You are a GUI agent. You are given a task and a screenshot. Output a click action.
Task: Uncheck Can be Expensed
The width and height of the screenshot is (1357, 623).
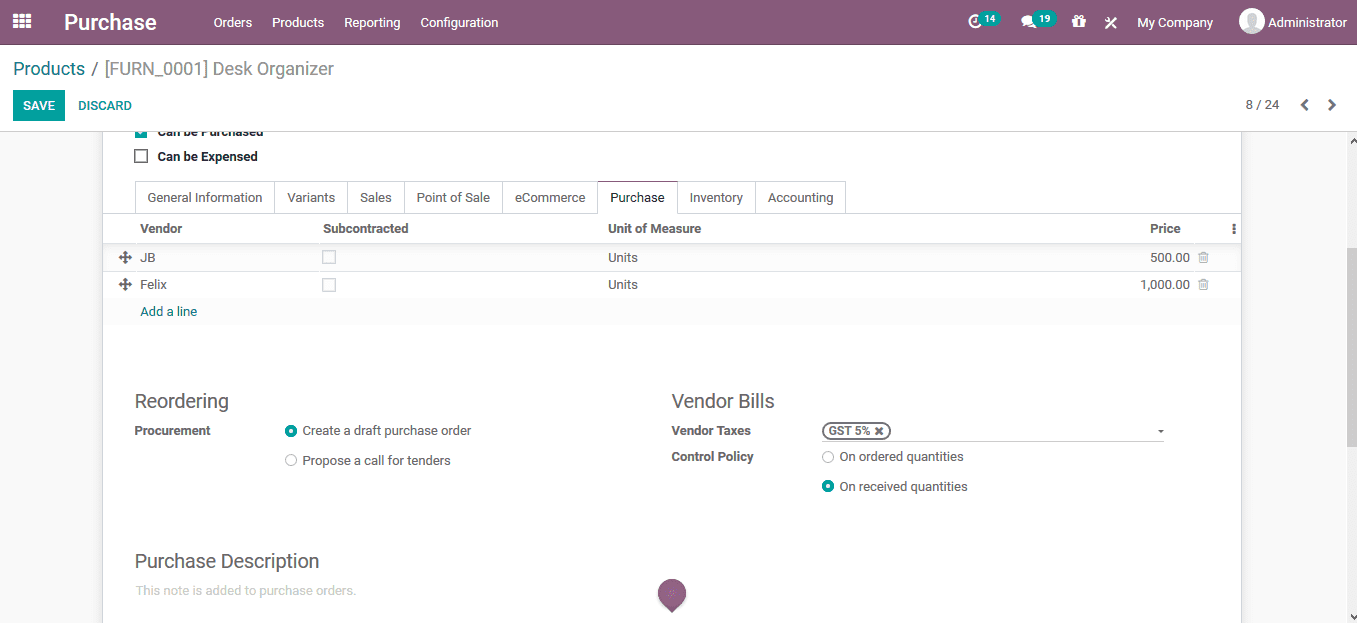(x=141, y=156)
